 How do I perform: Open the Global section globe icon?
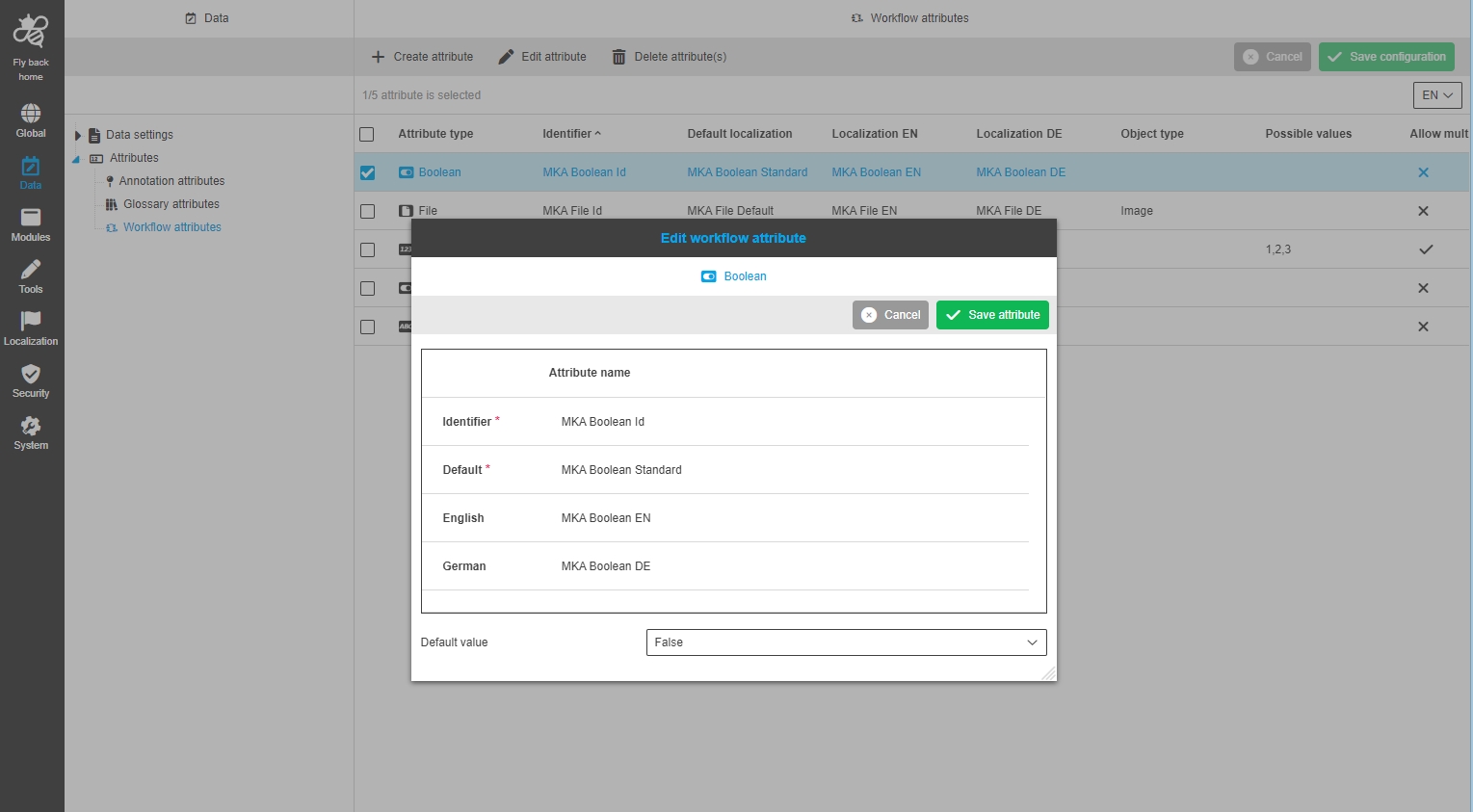[31, 113]
